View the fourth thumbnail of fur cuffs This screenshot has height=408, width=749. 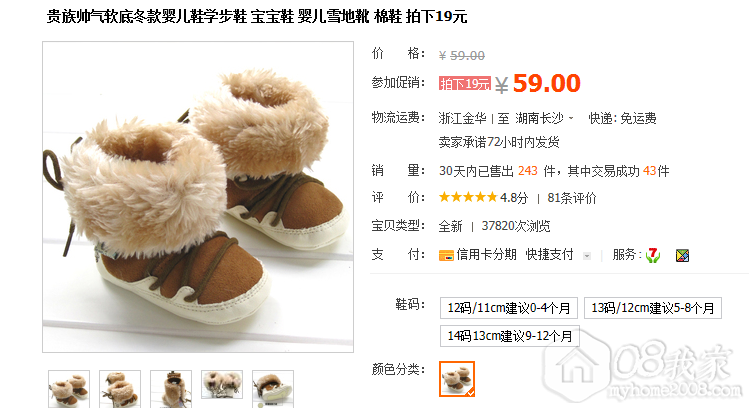[x=222, y=385]
